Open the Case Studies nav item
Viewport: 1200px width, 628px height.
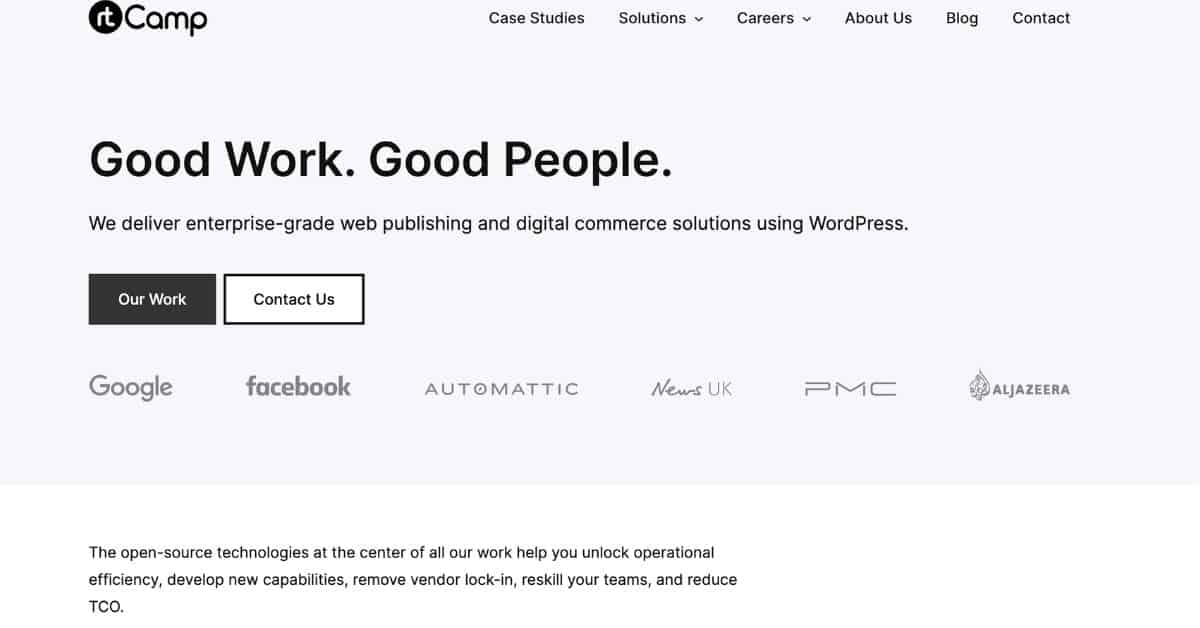coord(536,18)
